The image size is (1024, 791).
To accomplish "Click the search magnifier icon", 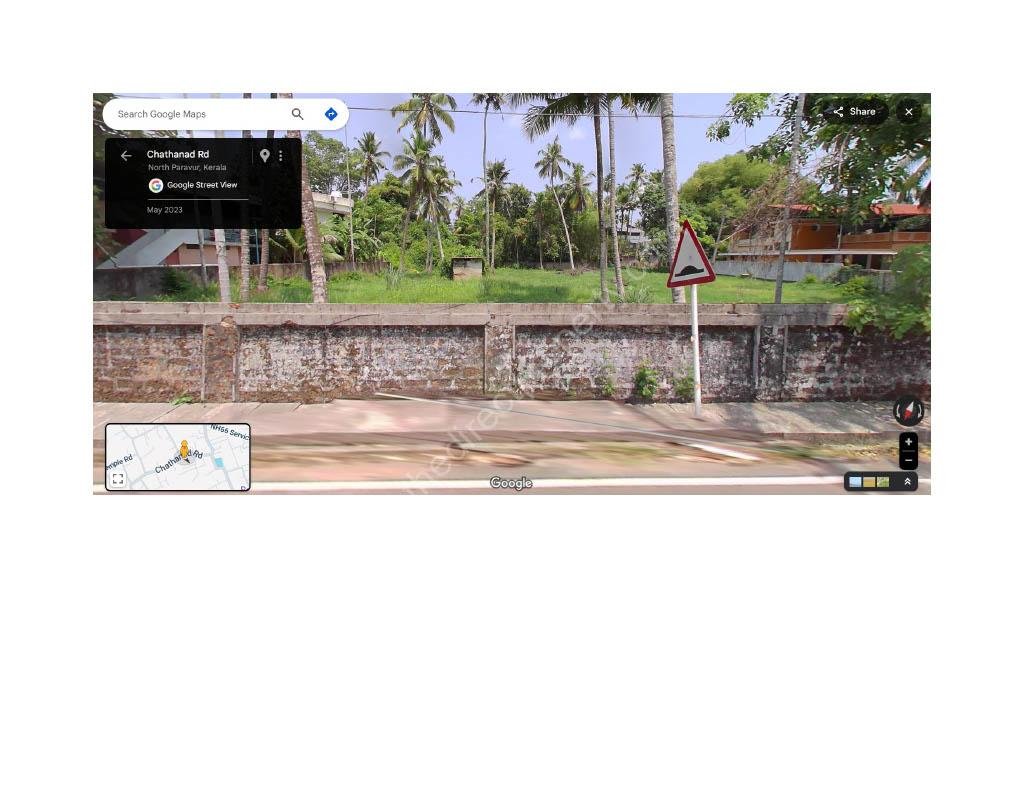I will [x=297, y=113].
